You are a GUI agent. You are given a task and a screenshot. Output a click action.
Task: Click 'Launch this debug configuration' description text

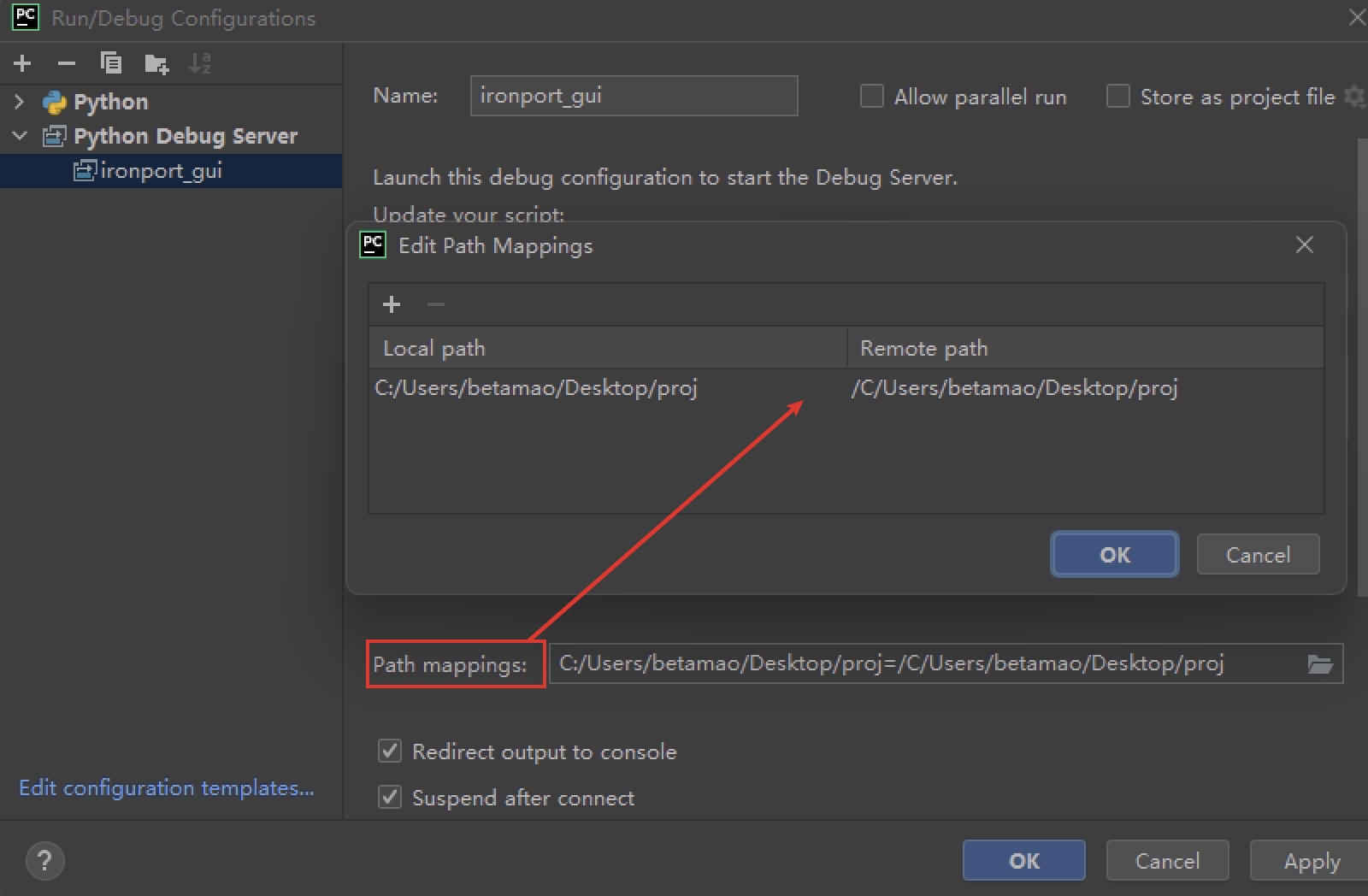coord(665,178)
